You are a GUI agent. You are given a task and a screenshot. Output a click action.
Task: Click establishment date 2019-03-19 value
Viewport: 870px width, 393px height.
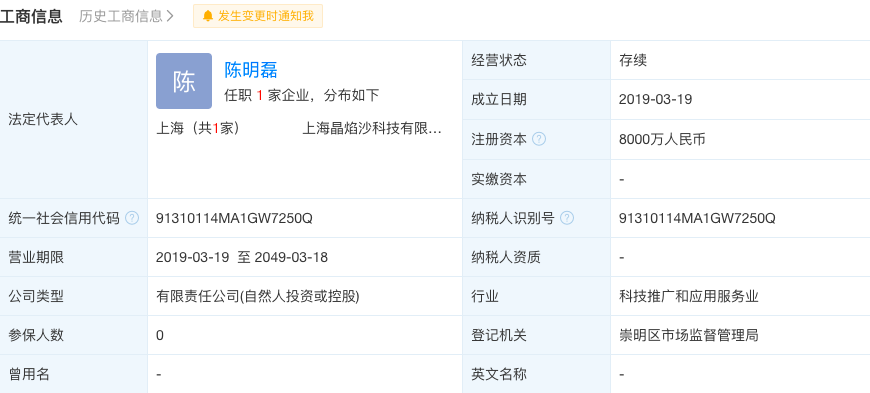655,100
